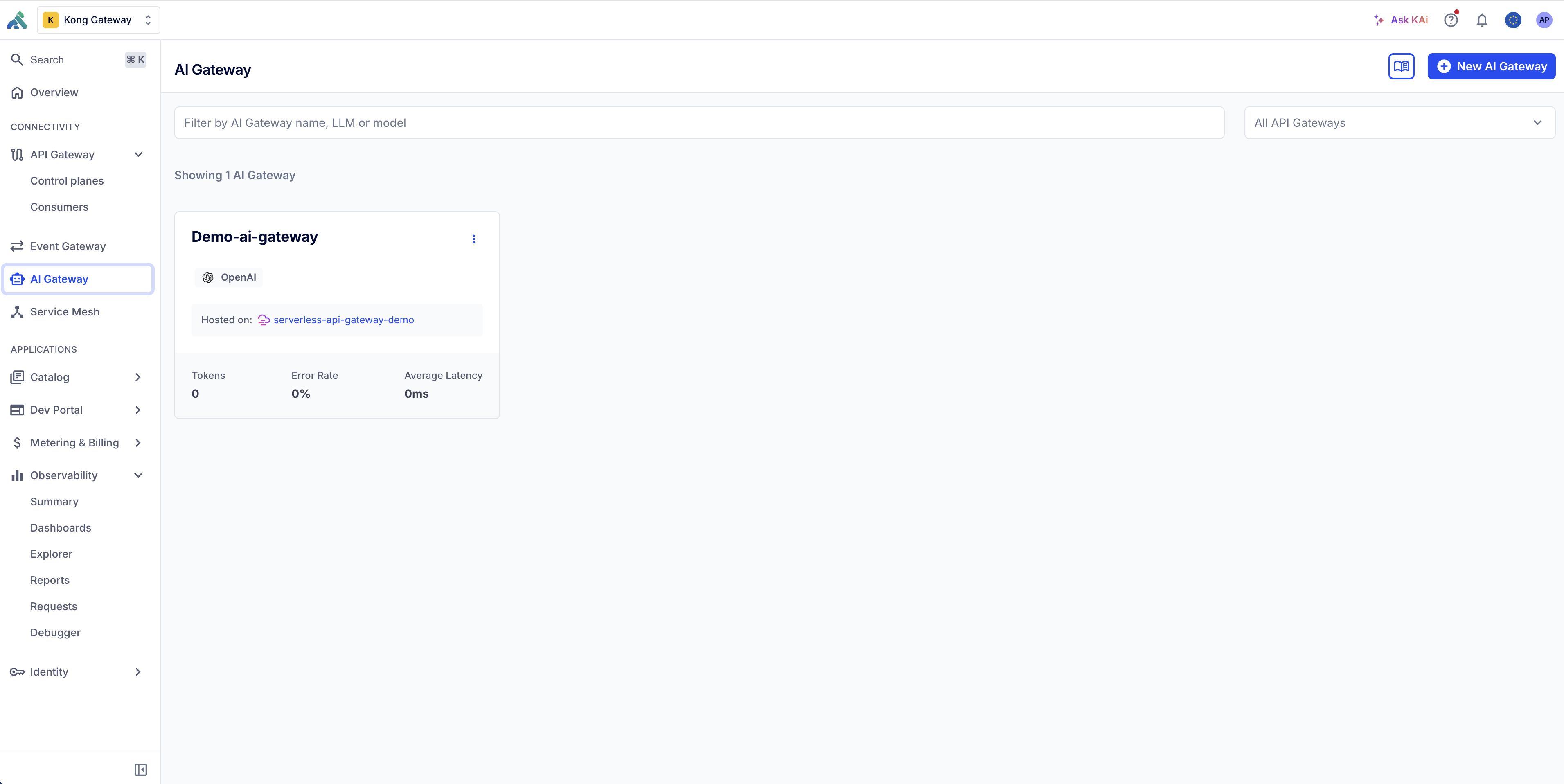The image size is (1564, 784).
Task: Click the OpenAI logo icon
Action: [207, 277]
